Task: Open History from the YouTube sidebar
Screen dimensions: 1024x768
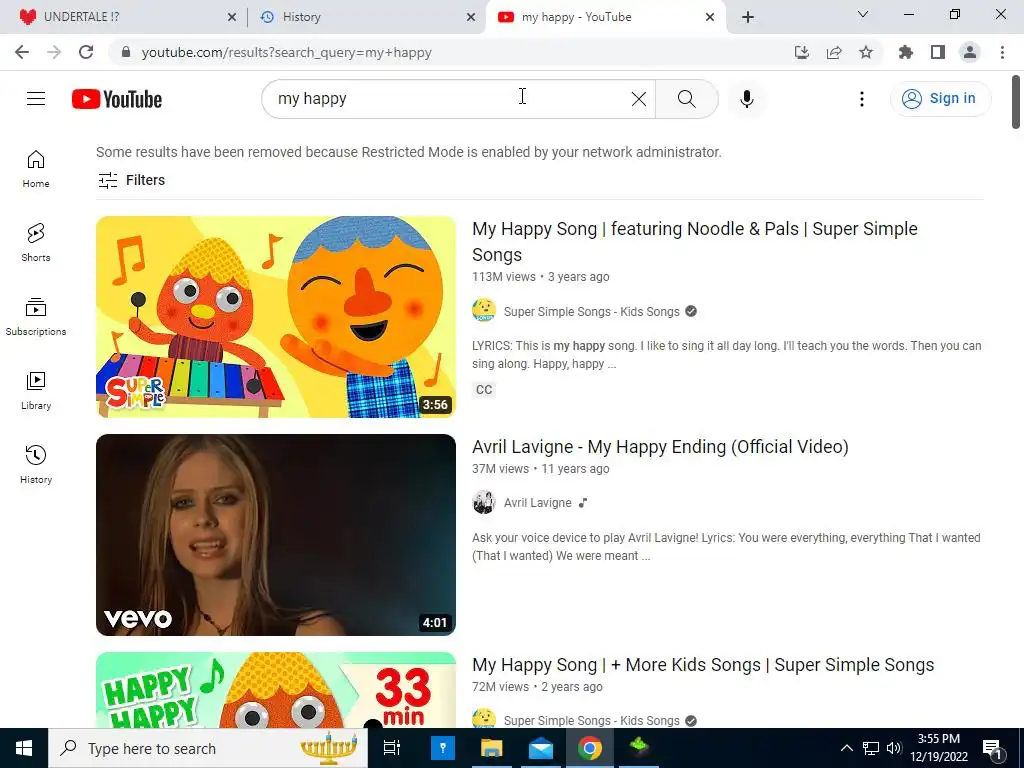Action: 36,464
